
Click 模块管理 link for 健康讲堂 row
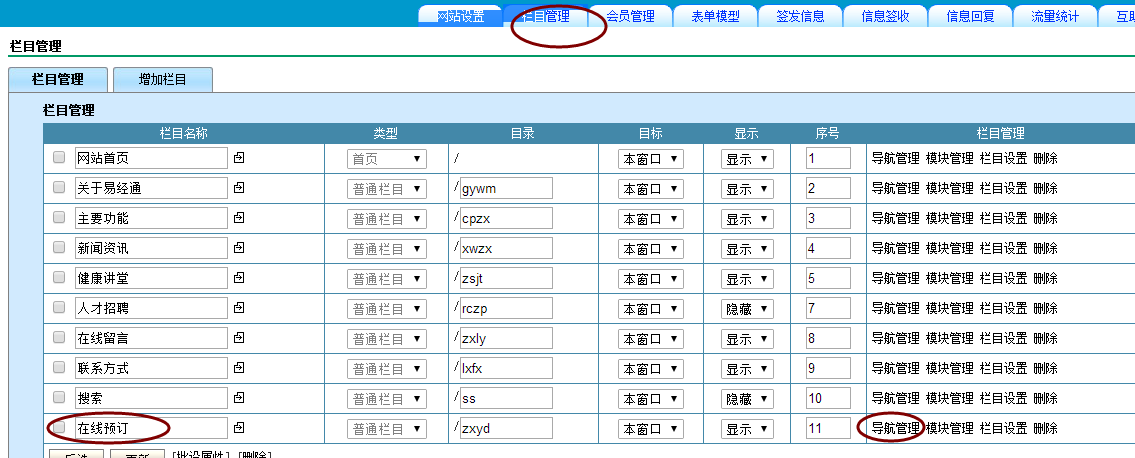(x=949, y=278)
